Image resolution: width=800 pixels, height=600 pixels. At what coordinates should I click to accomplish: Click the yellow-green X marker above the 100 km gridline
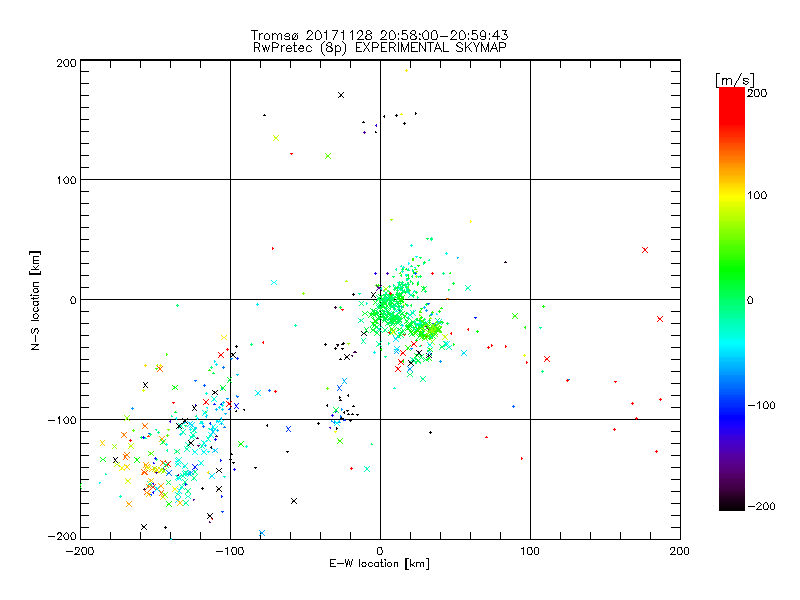pyautogui.click(x=276, y=138)
